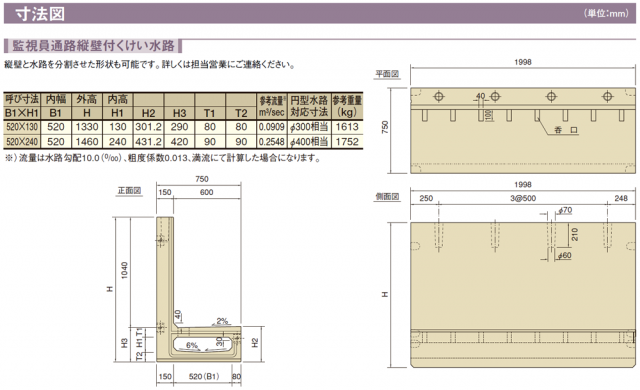Click the φ70 dimension label
The height and width of the screenshot is (390, 640).
pos(565,210)
